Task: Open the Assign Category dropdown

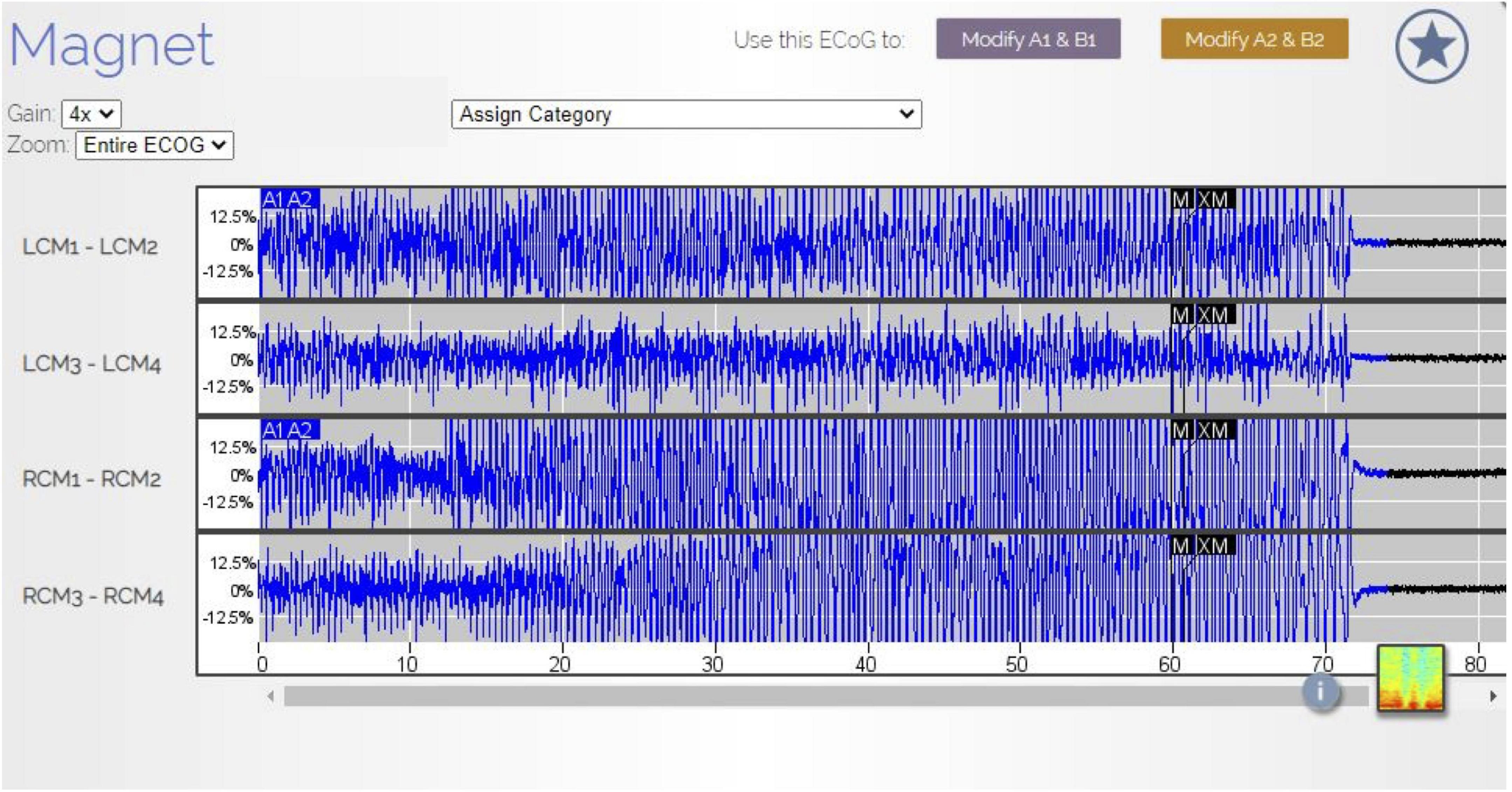Action: pos(686,114)
